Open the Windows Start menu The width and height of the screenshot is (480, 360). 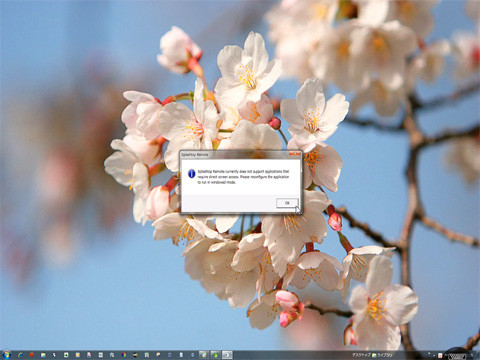pos(6,355)
